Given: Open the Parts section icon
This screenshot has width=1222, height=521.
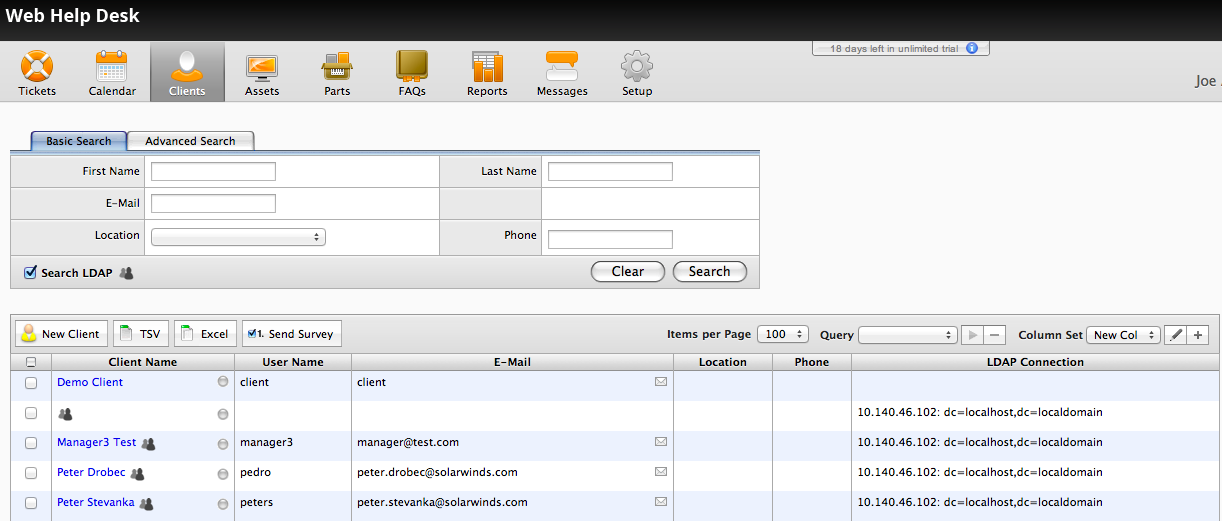Looking at the screenshot, I should click(337, 67).
